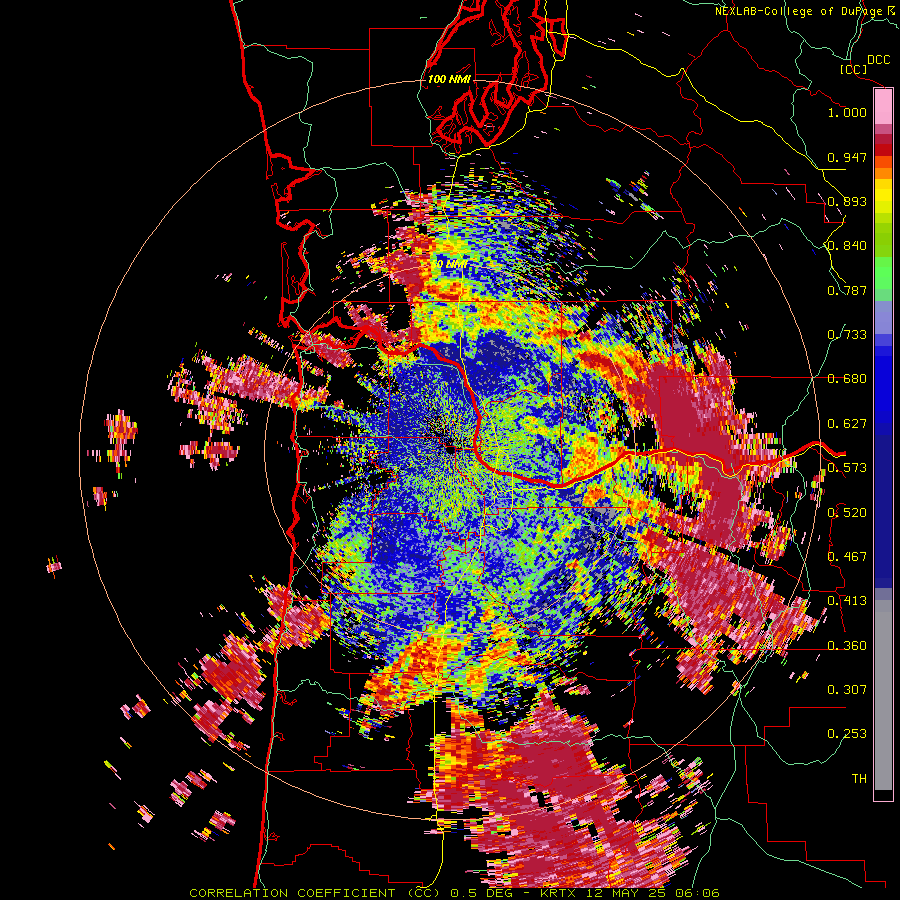Click the 0.787 scale value

847,290
